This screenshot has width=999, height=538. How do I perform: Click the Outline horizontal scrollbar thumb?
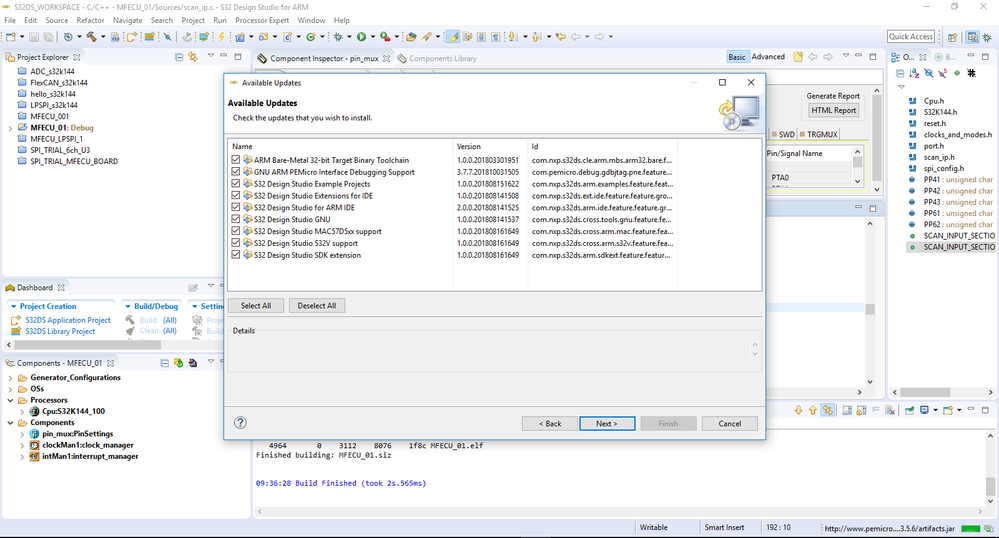(x=924, y=392)
